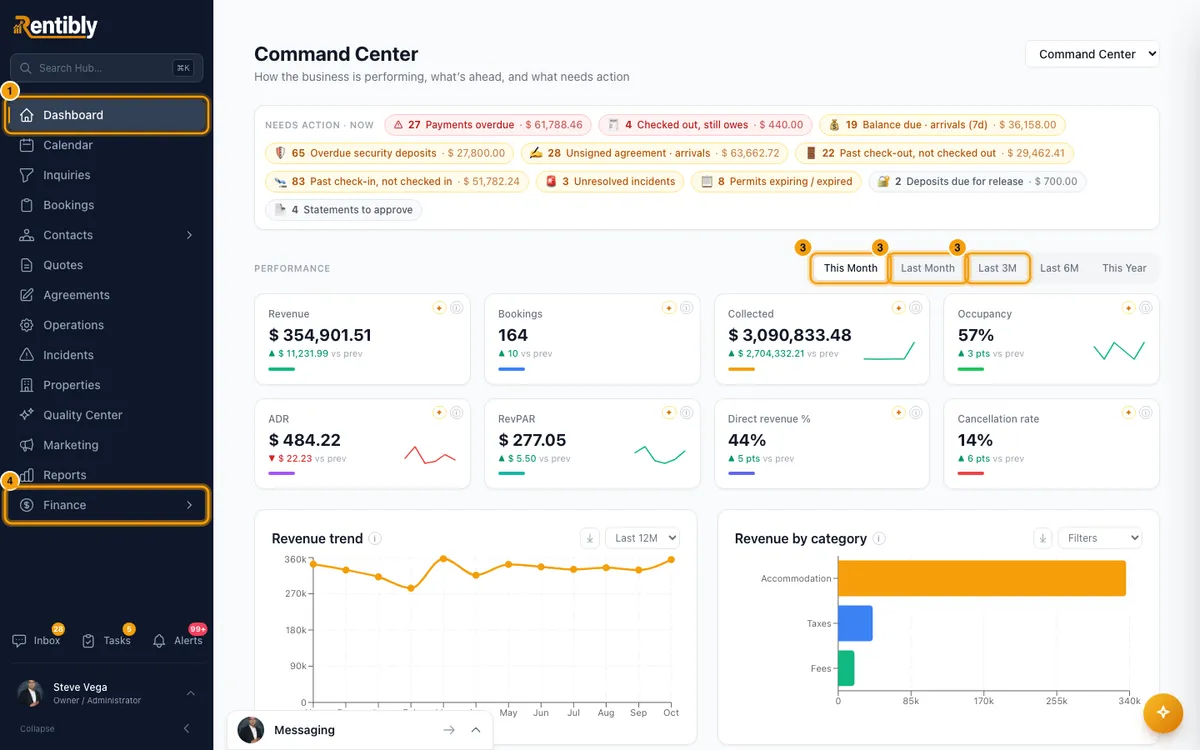Viewport: 1200px width, 750px height.
Task: Click the Messaging pop-out arrow icon
Action: click(x=449, y=730)
